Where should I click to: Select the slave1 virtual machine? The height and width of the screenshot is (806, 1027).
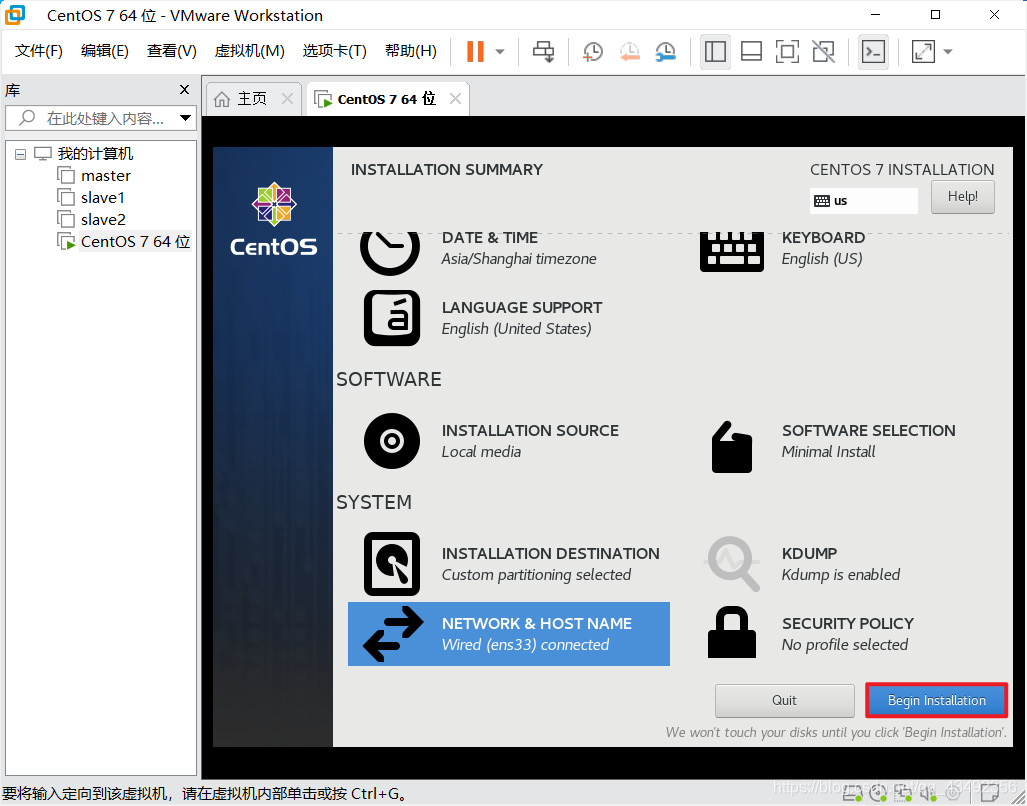pos(103,198)
